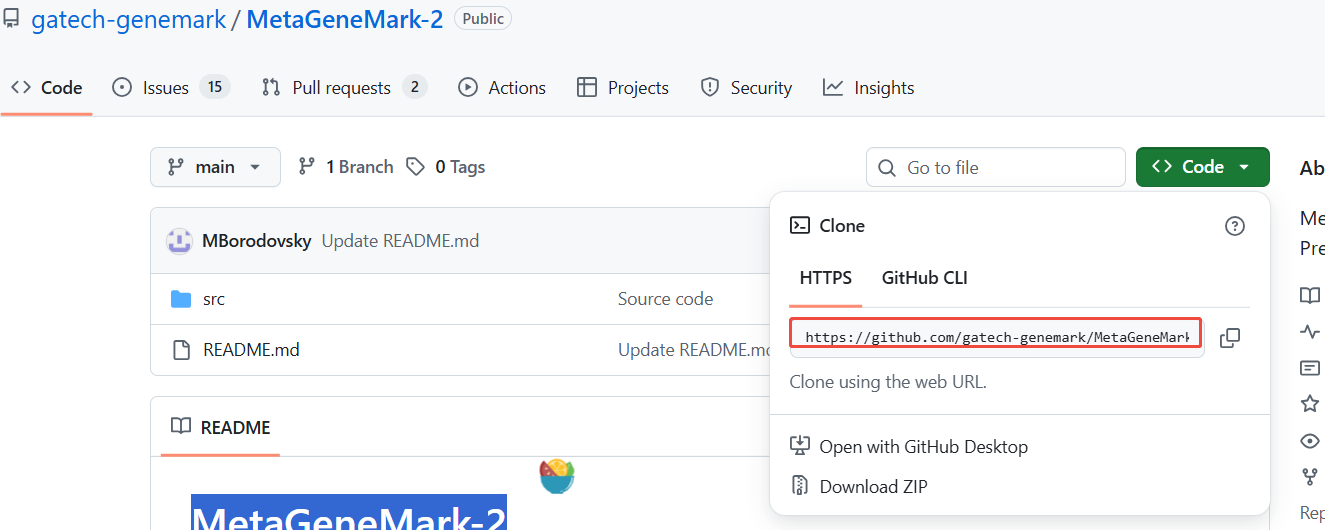Open the README.md file

click(x=251, y=350)
